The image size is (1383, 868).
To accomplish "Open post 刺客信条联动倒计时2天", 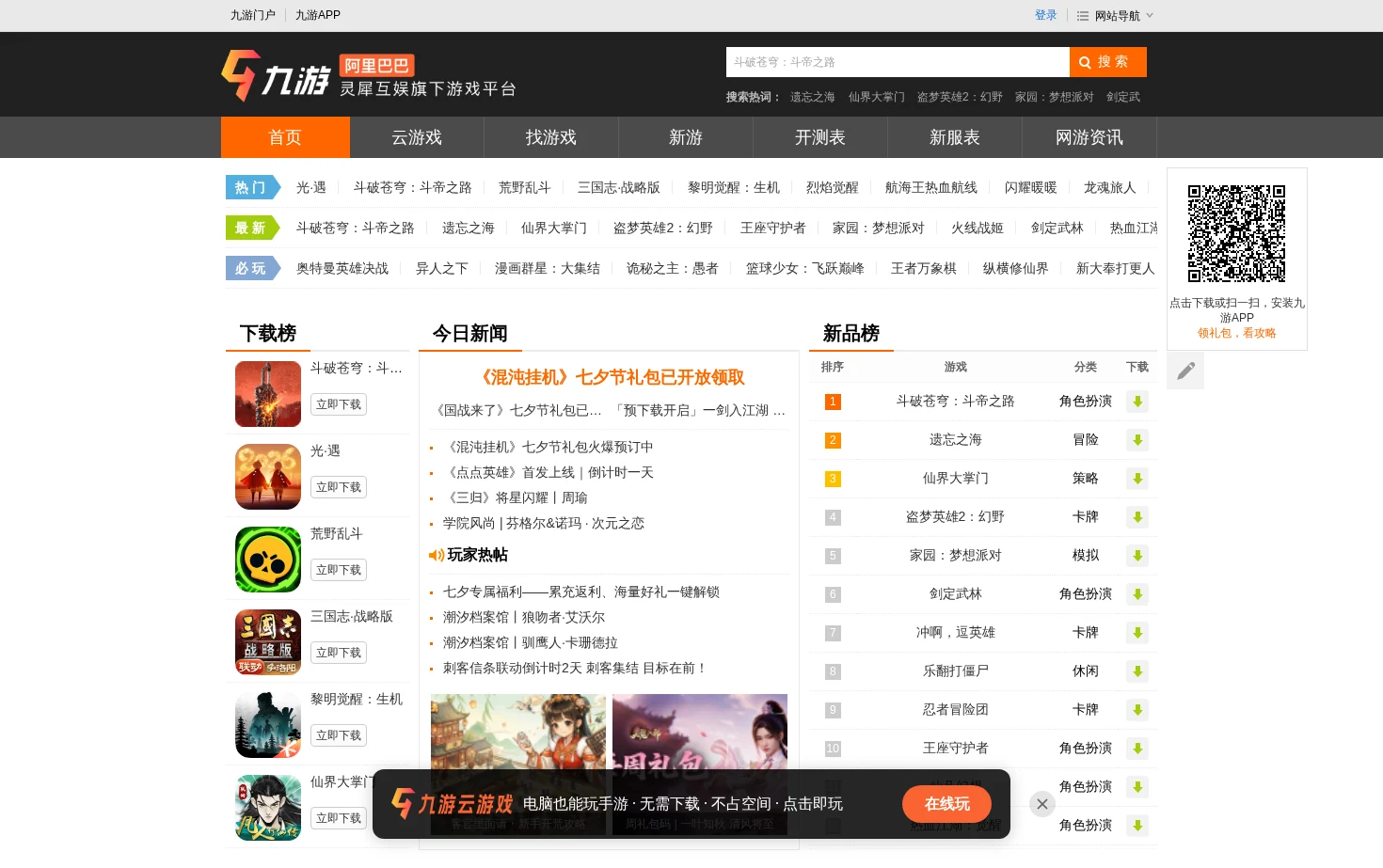I will (574, 668).
